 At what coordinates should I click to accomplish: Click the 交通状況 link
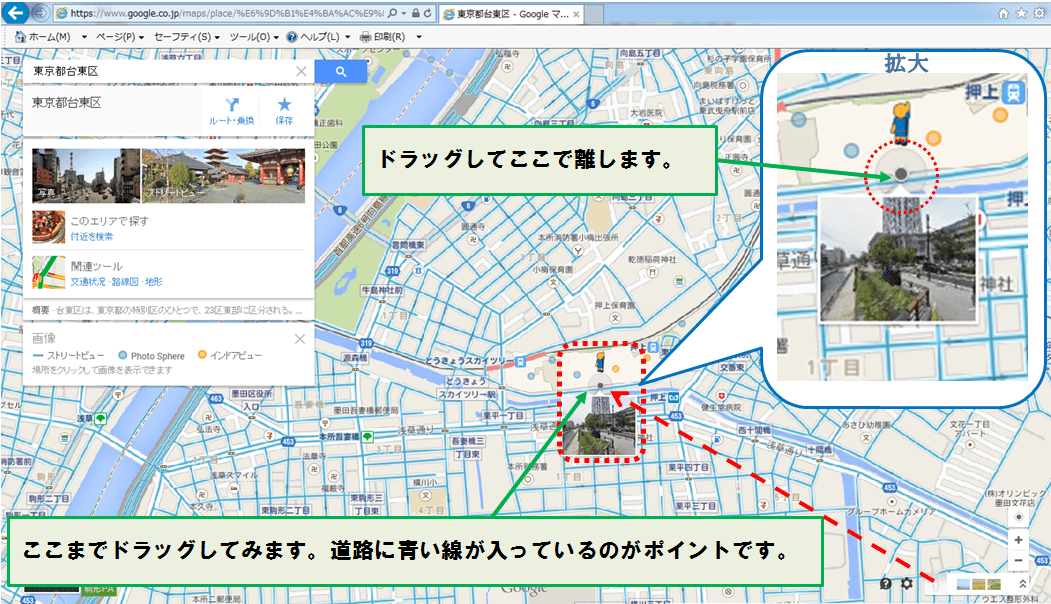(88, 282)
